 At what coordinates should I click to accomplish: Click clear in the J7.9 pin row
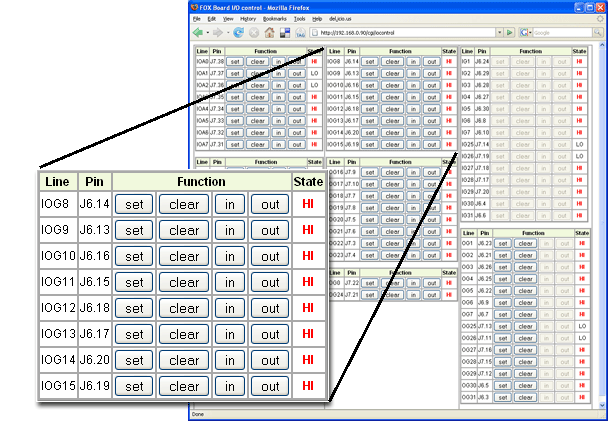392,173
